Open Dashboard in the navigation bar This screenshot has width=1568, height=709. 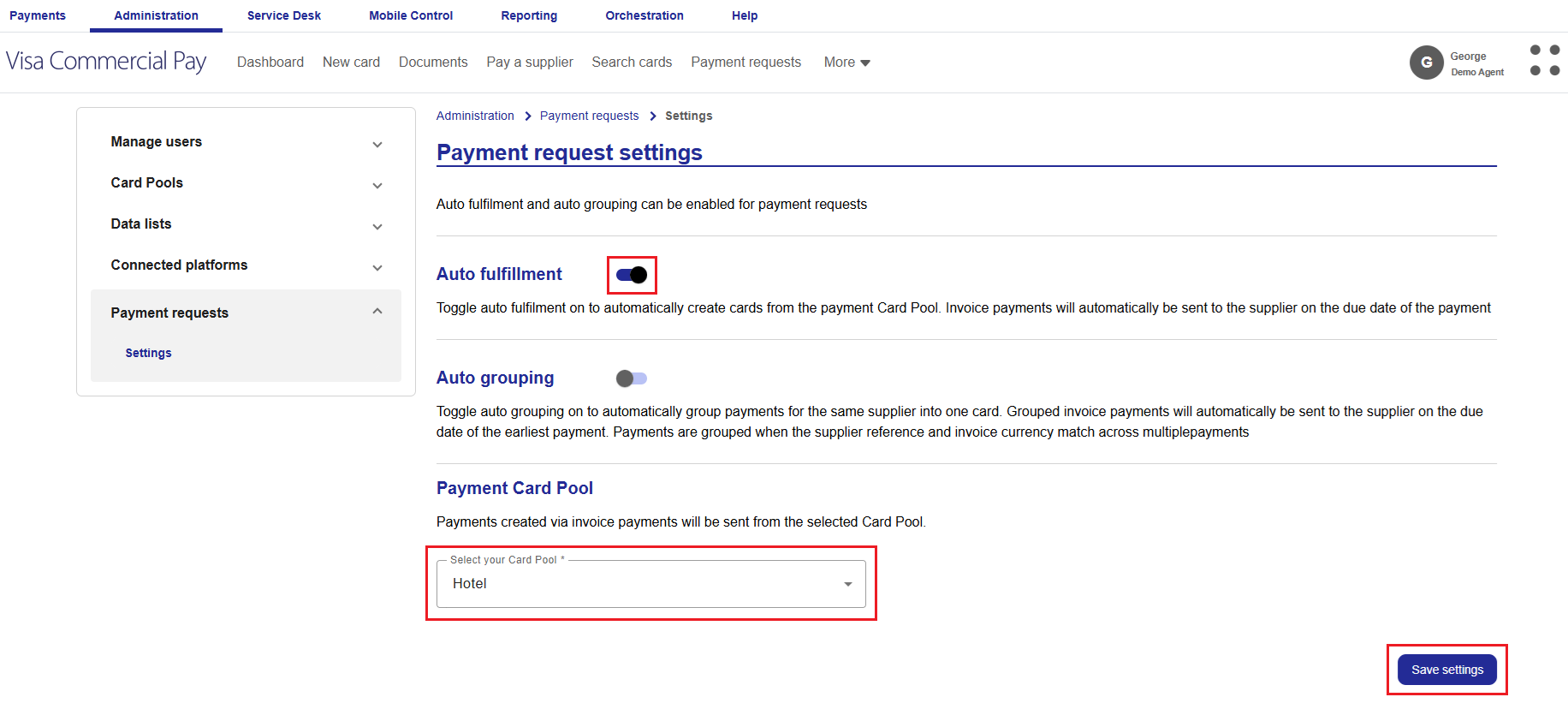tap(270, 63)
